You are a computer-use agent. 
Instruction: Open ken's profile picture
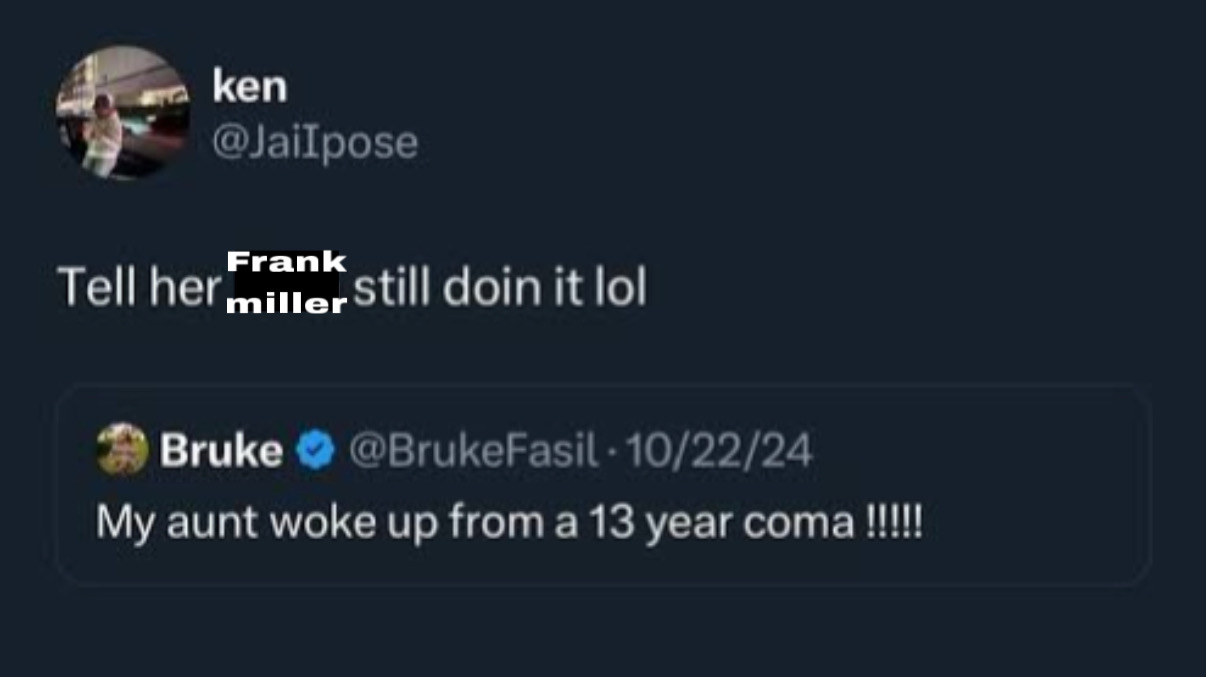click(x=123, y=112)
